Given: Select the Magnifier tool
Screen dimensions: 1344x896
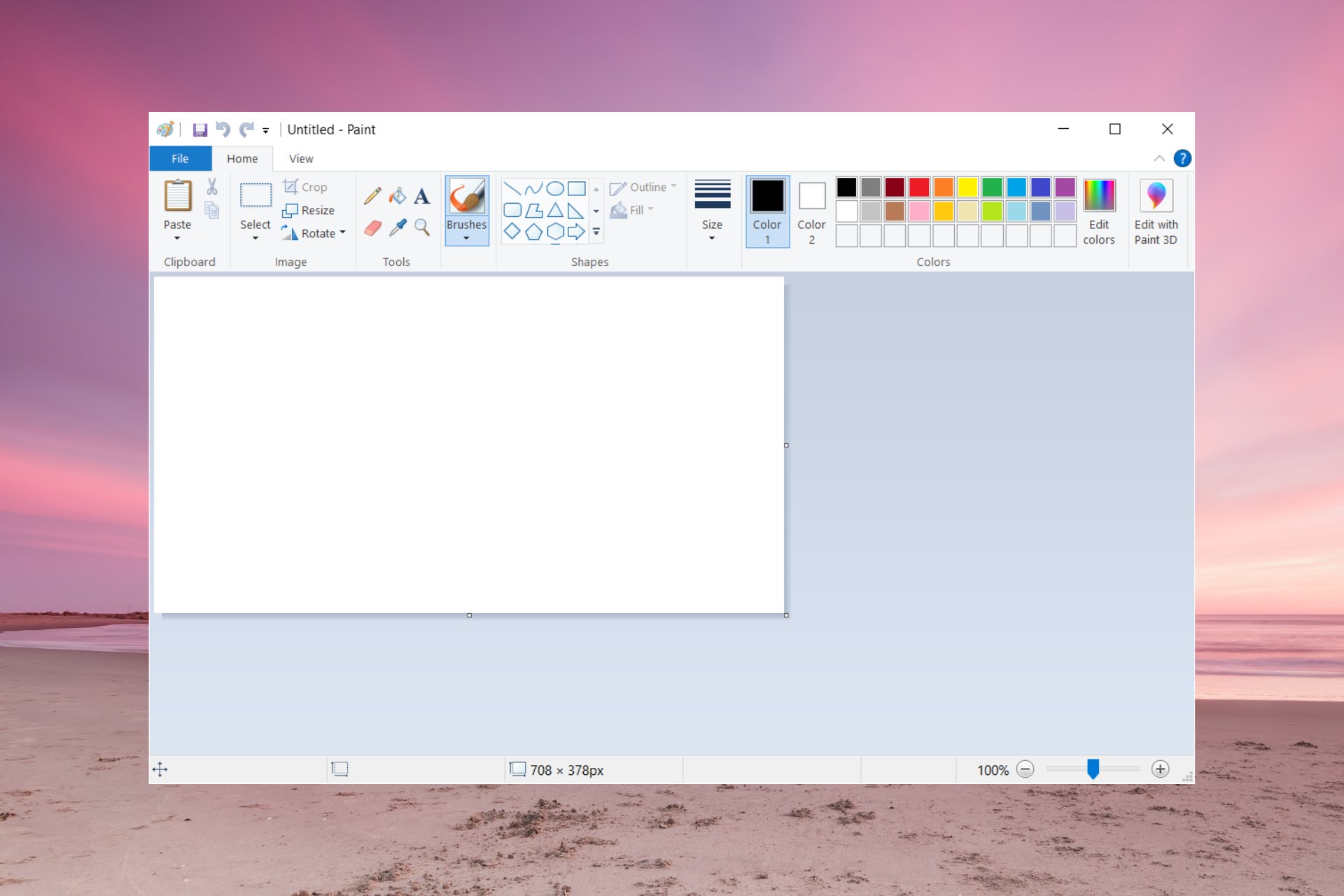Looking at the screenshot, I should [x=421, y=225].
